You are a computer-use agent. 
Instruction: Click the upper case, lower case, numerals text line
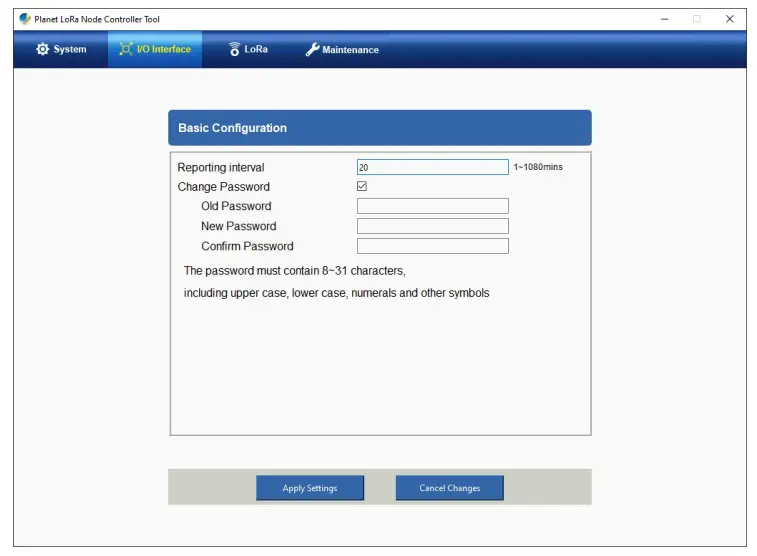pyautogui.click(x=336, y=293)
